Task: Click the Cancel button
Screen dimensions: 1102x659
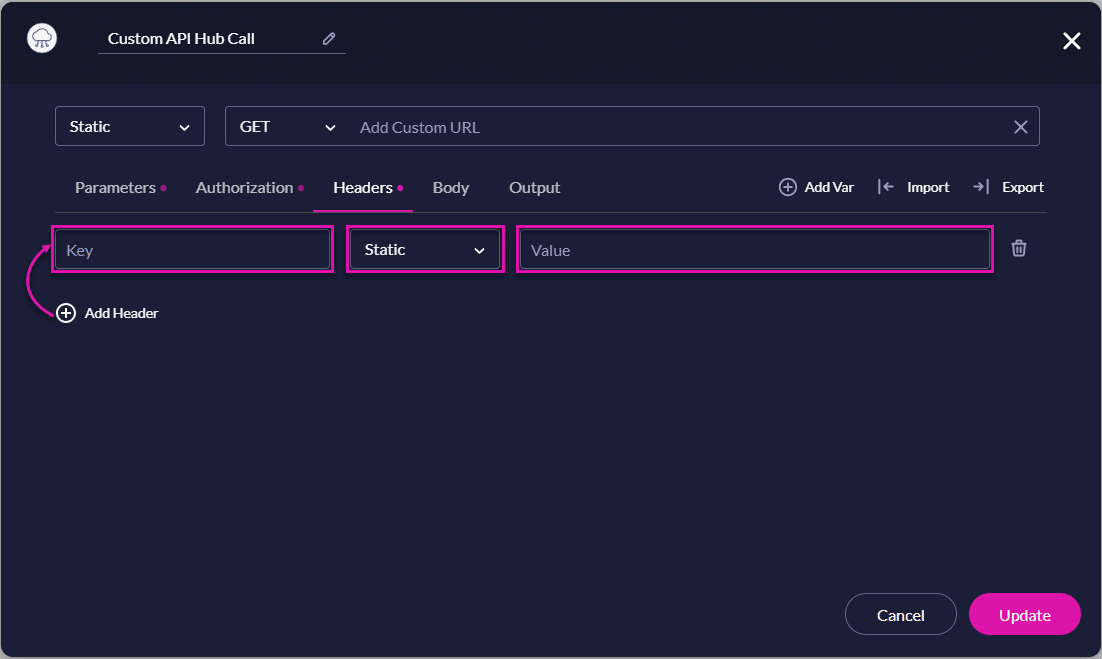Action: click(x=900, y=614)
